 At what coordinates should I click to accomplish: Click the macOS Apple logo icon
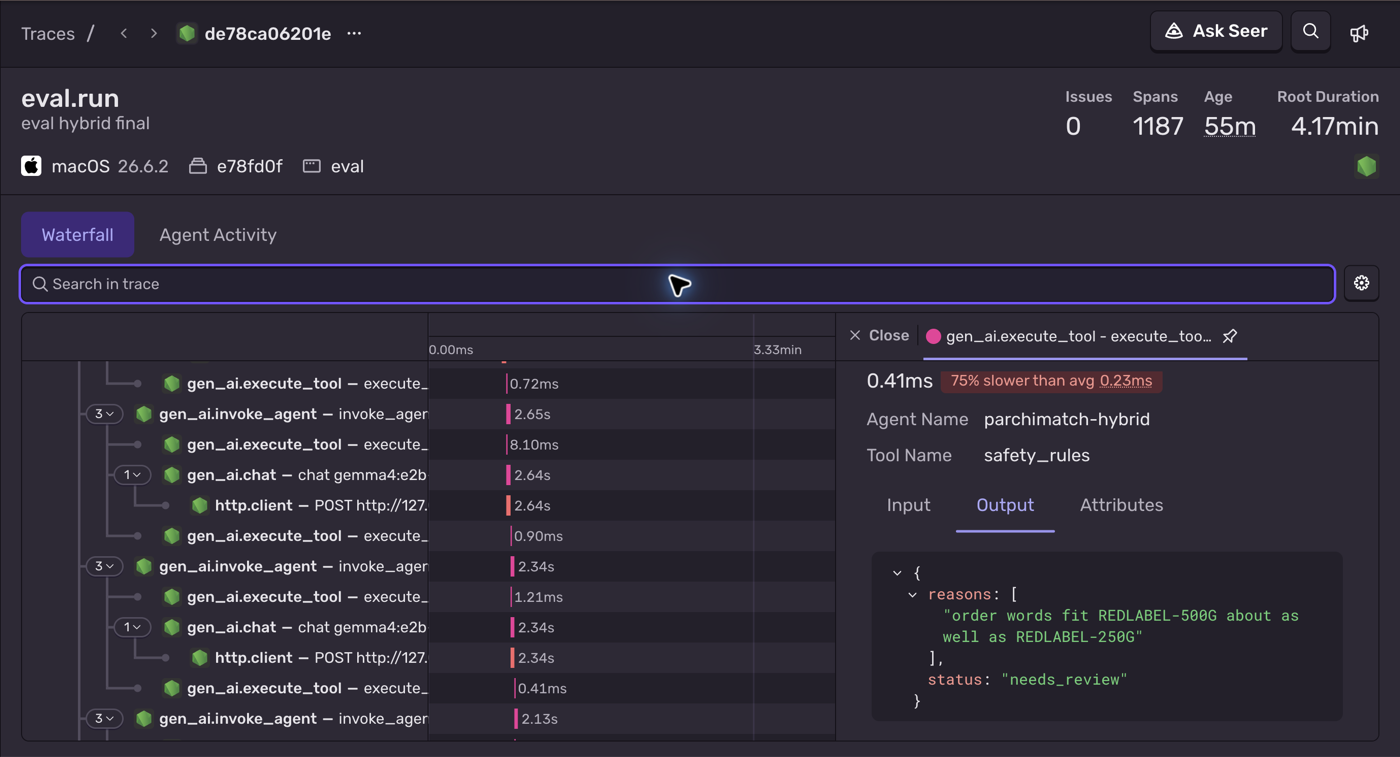click(32, 166)
